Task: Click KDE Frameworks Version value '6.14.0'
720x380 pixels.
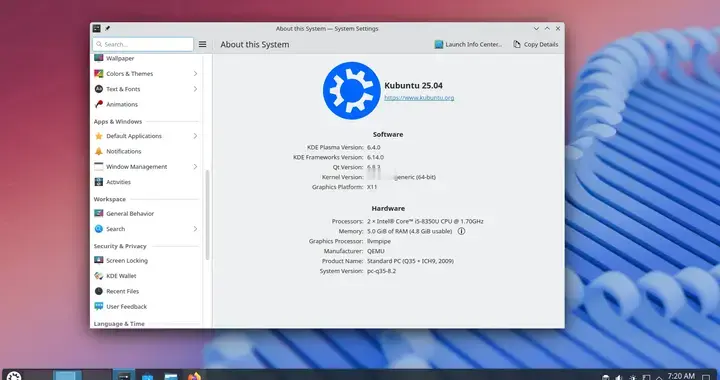Action: 375,157
